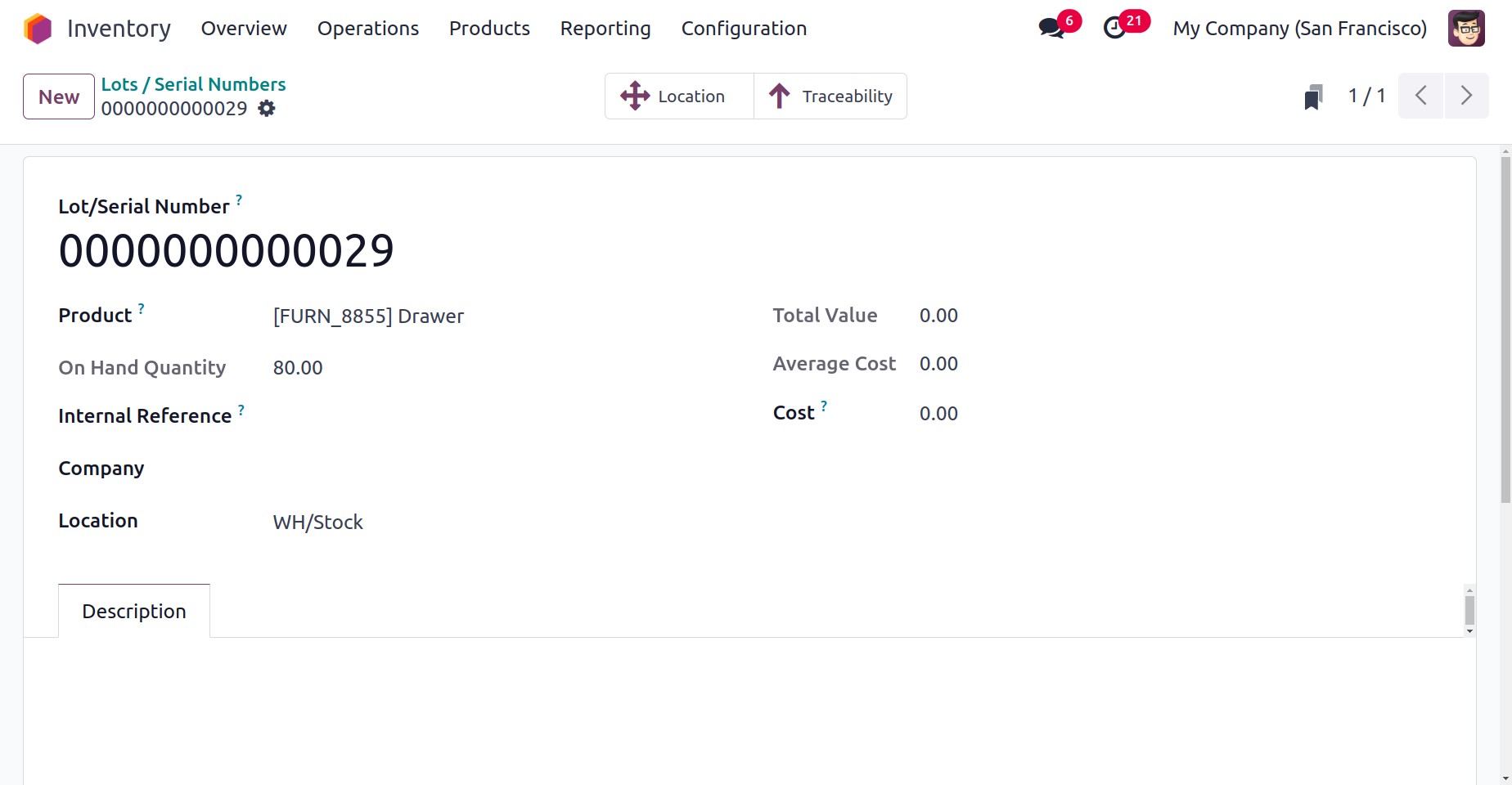Open the Traceability report button

830,96
